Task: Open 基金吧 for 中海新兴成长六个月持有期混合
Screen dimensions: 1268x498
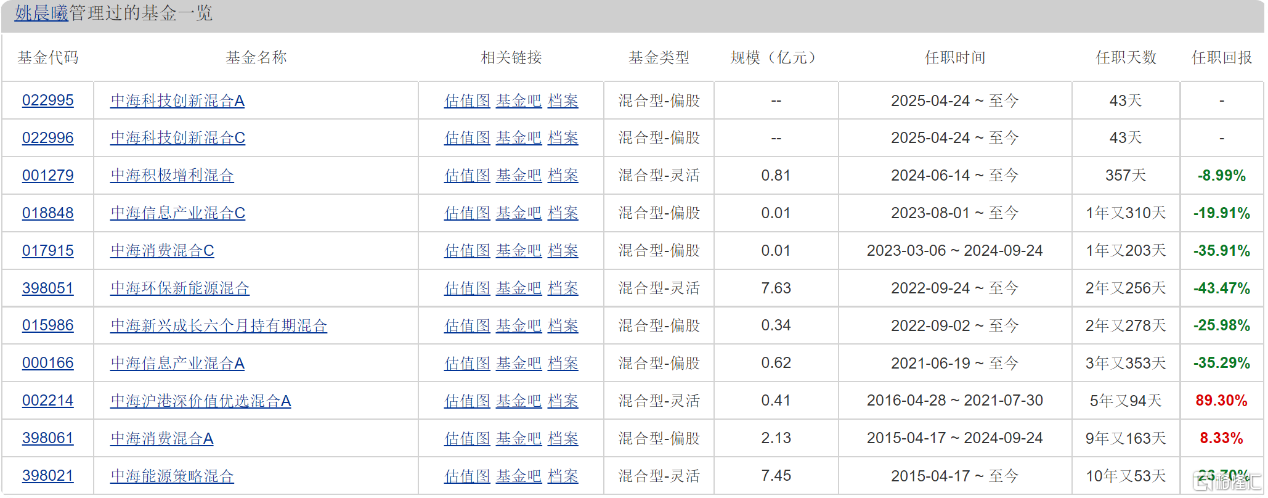Action: point(519,326)
